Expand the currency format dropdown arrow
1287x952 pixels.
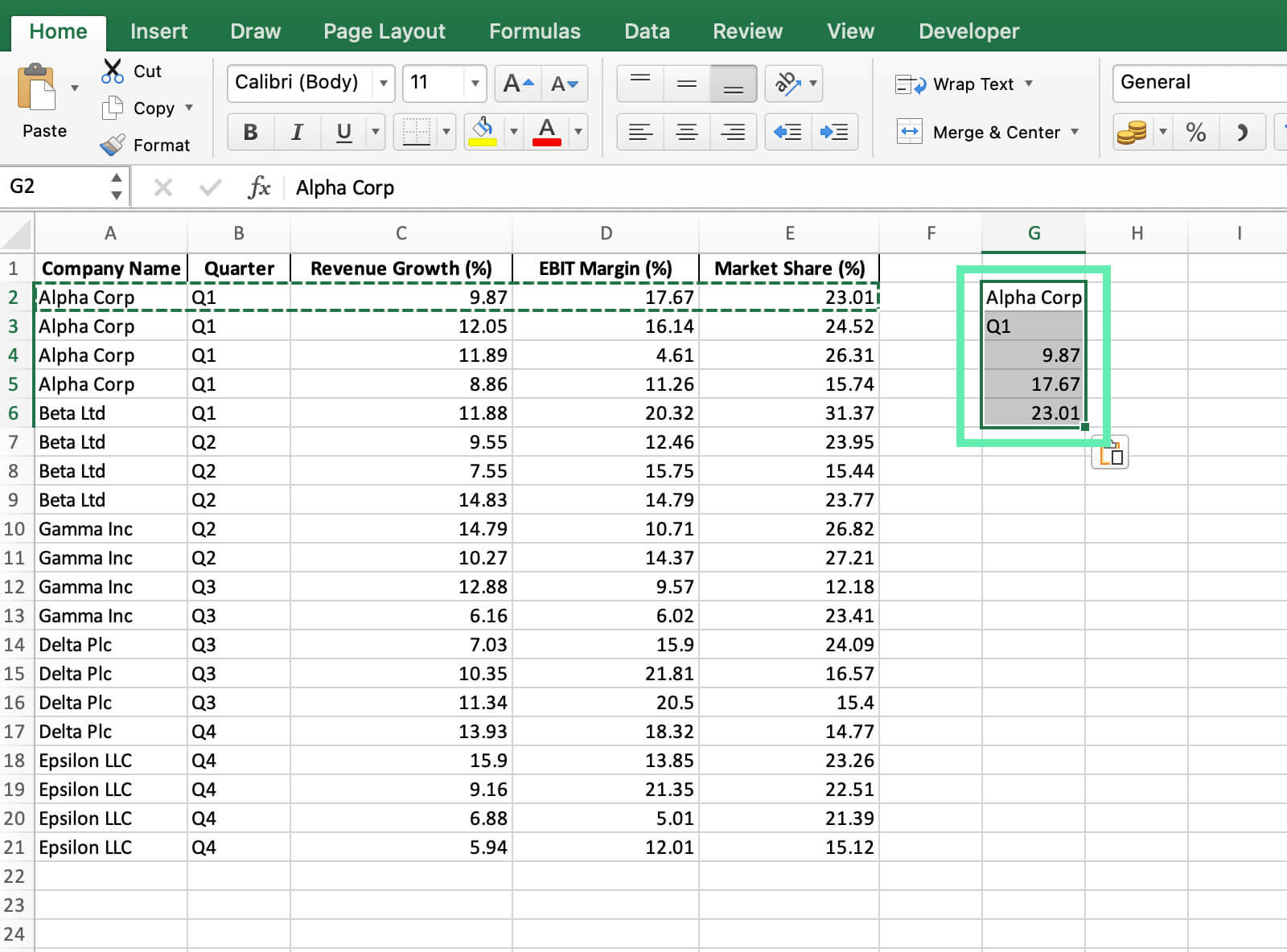1162,132
